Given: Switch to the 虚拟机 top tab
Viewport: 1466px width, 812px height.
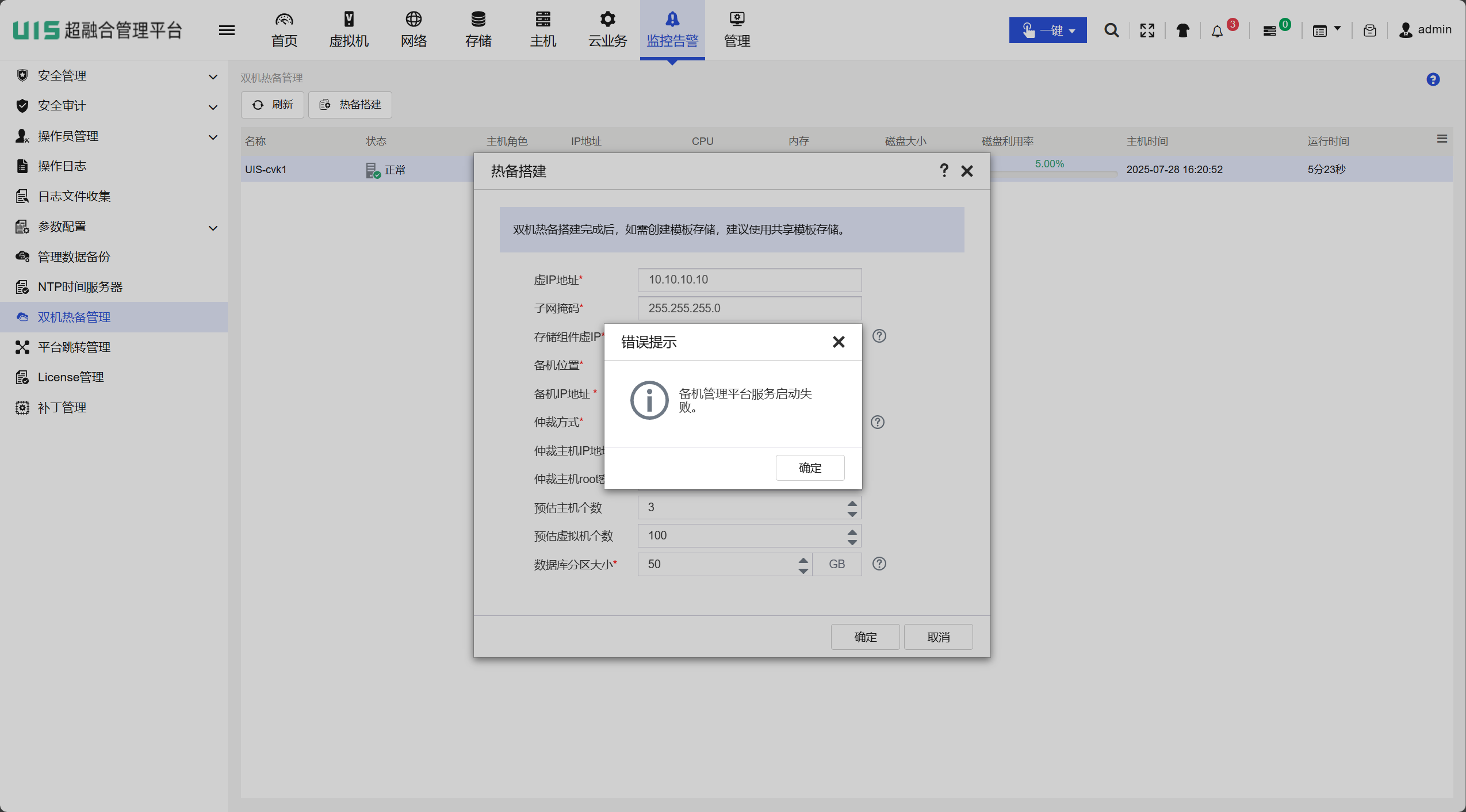Looking at the screenshot, I should point(349,30).
